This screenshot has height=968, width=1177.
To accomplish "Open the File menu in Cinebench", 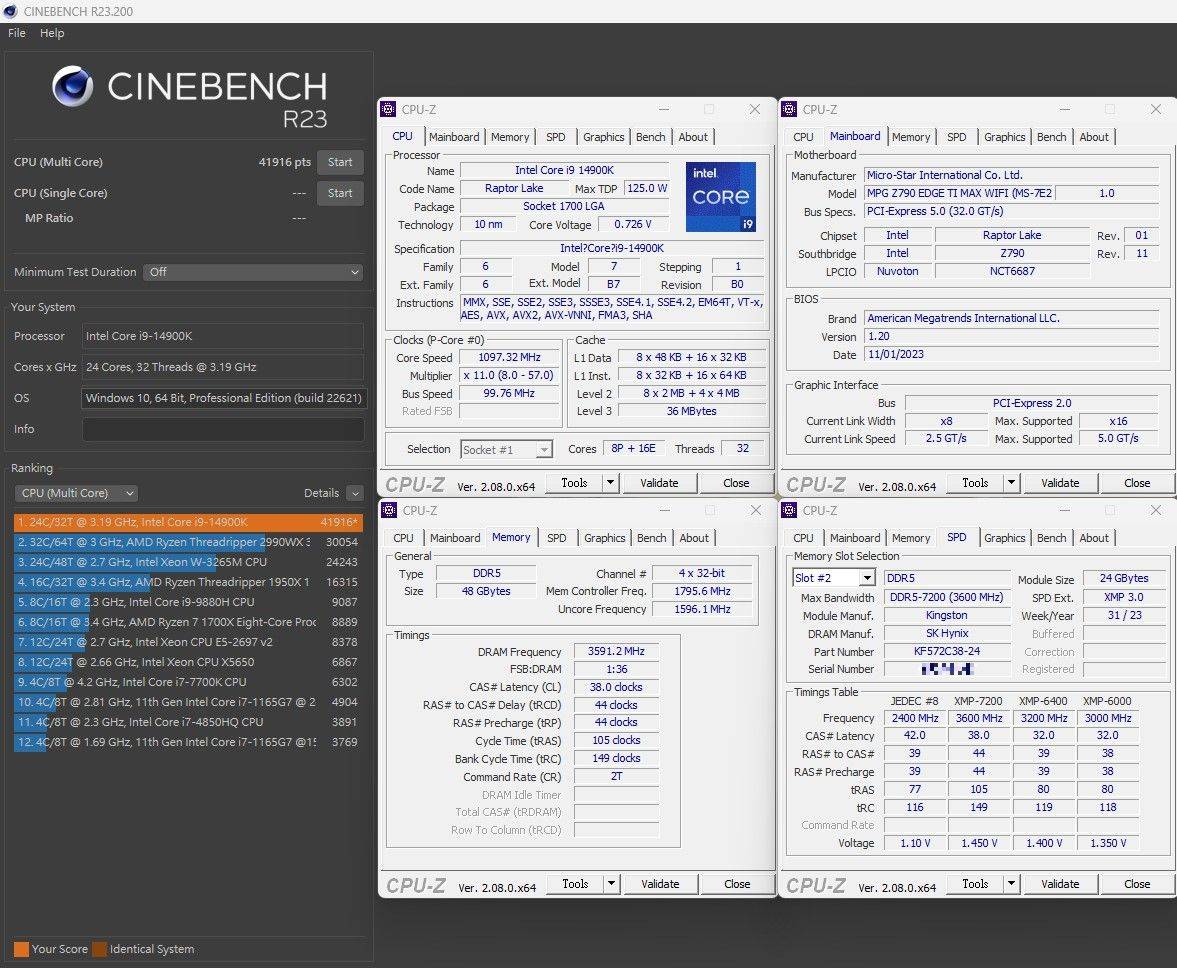I will coord(17,33).
